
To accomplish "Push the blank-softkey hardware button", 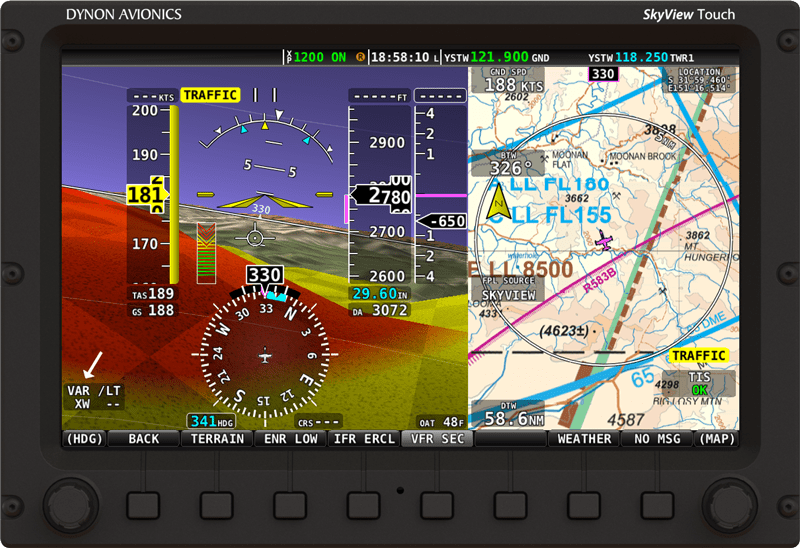I will tap(511, 506).
